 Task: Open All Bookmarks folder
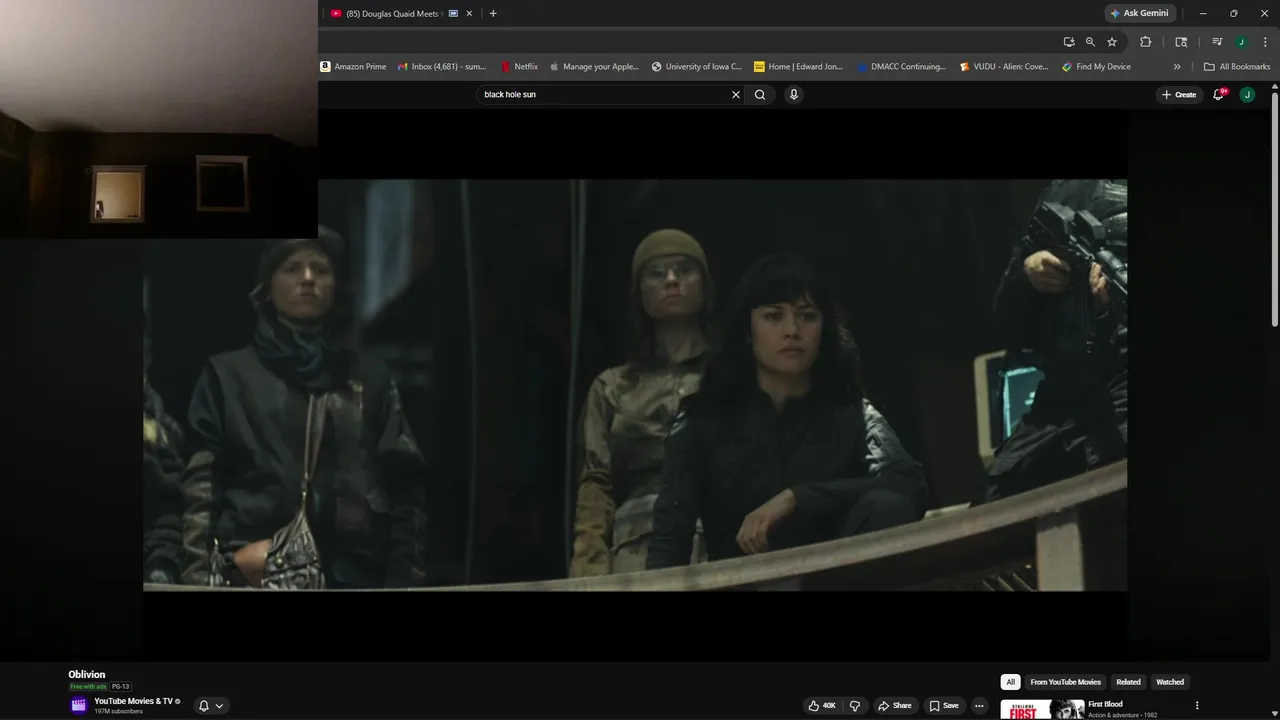click(x=1237, y=67)
